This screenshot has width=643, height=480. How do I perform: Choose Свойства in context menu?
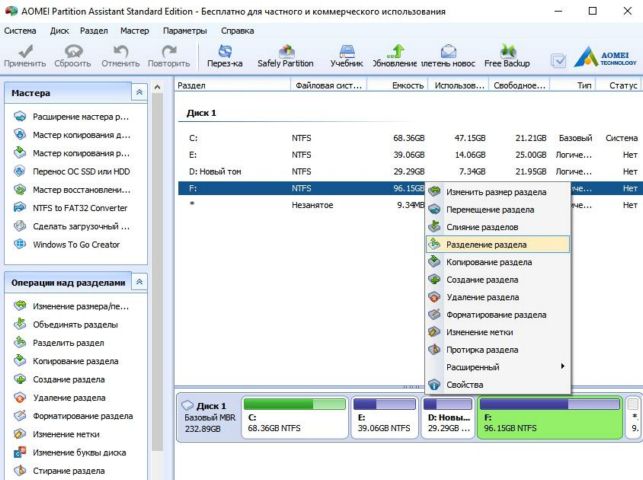tap(498, 384)
